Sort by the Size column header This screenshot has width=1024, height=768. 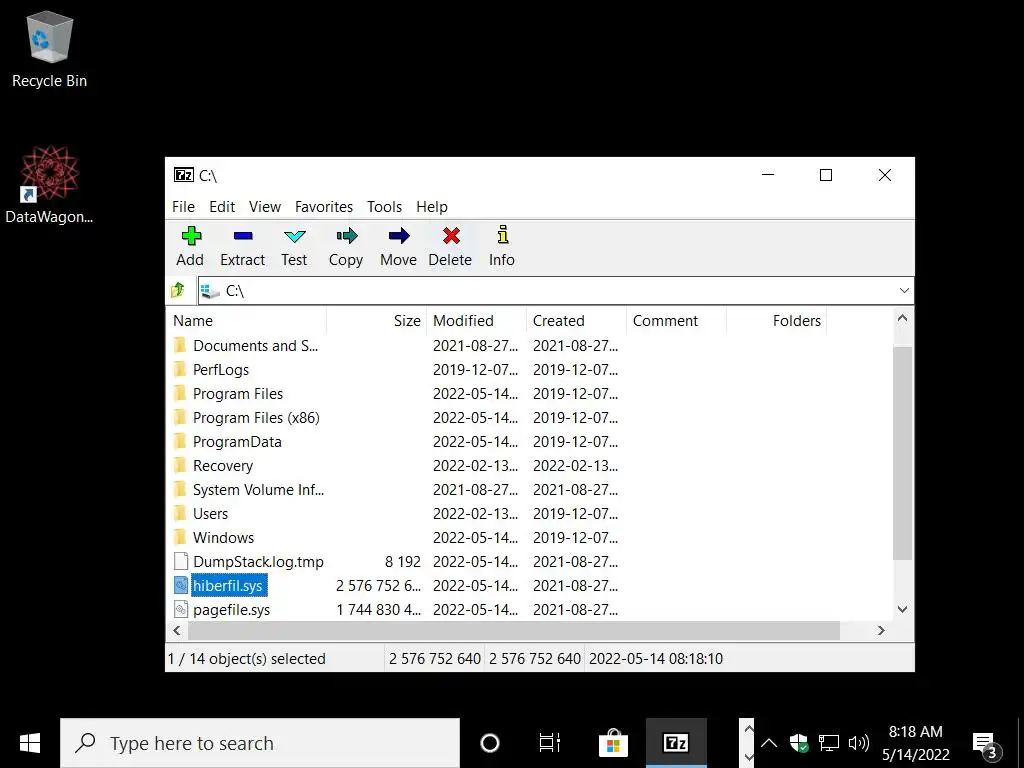click(377, 321)
